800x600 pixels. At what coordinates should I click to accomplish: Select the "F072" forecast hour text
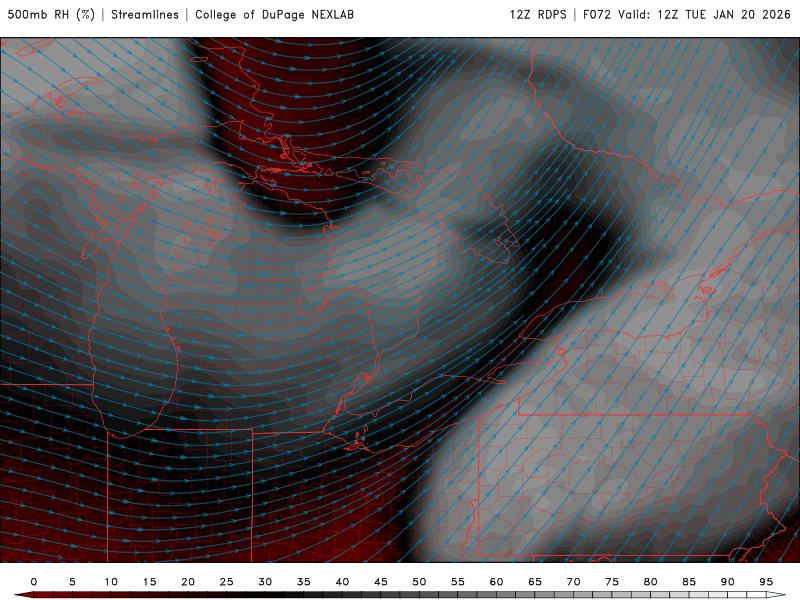(597, 15)
